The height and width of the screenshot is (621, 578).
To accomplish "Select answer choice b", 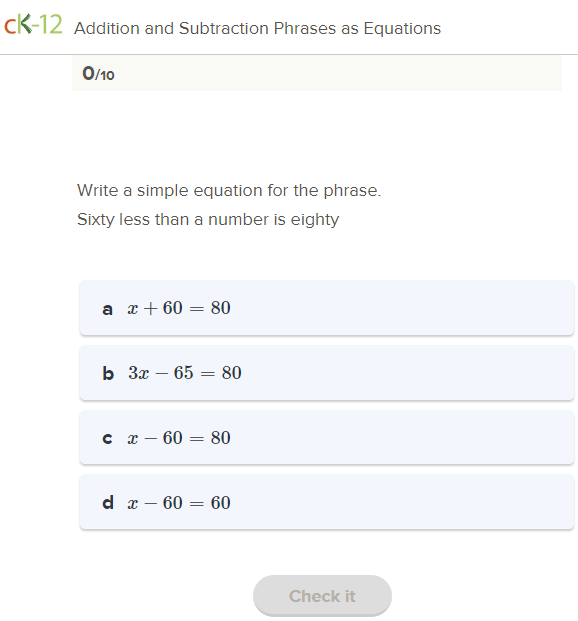I will point(327,373).
